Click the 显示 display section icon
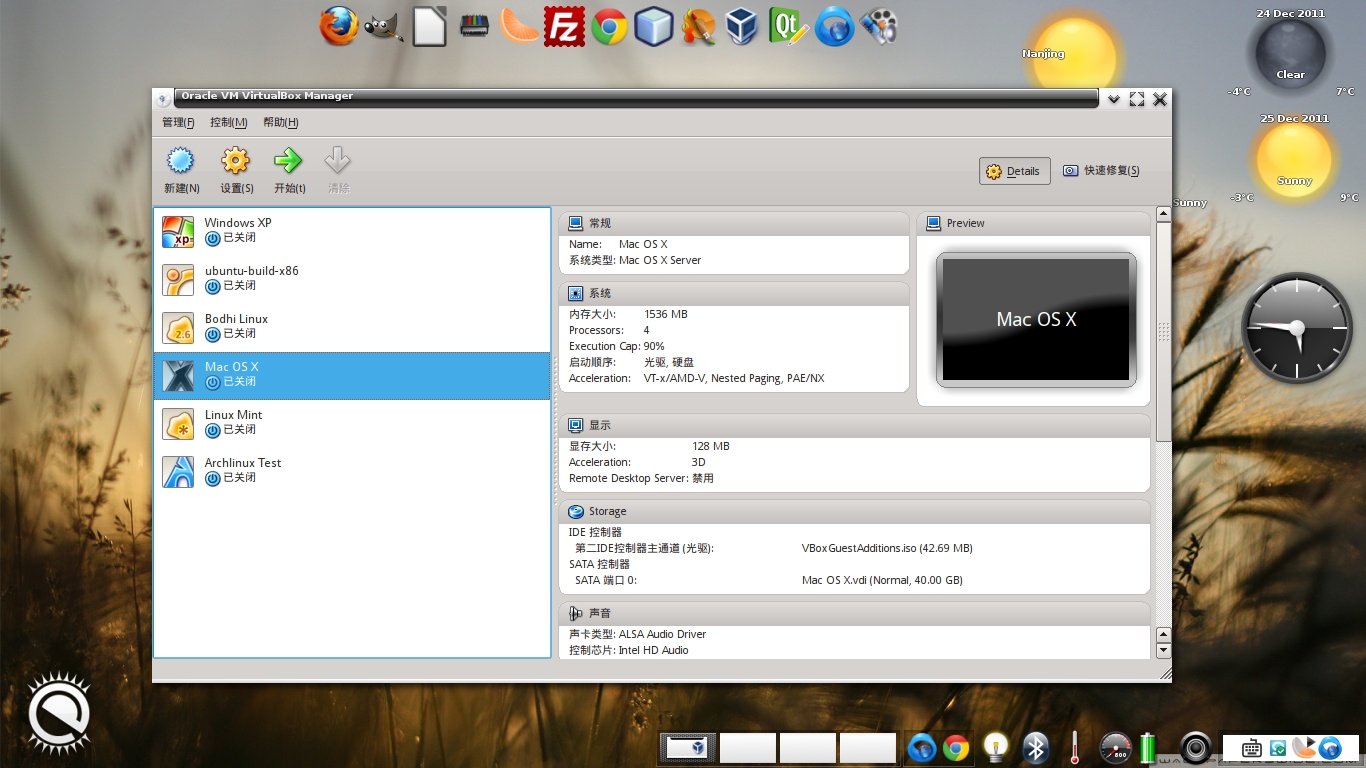This screenshot has height=768, width=1366. [x=575, y=425]
